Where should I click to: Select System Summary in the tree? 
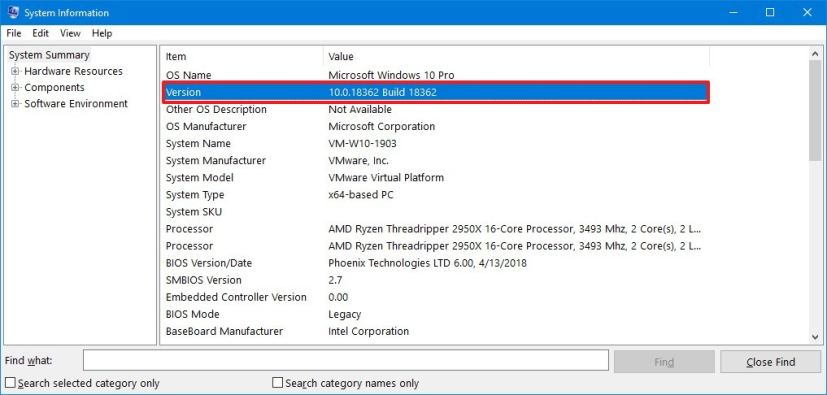click(49, 55)
